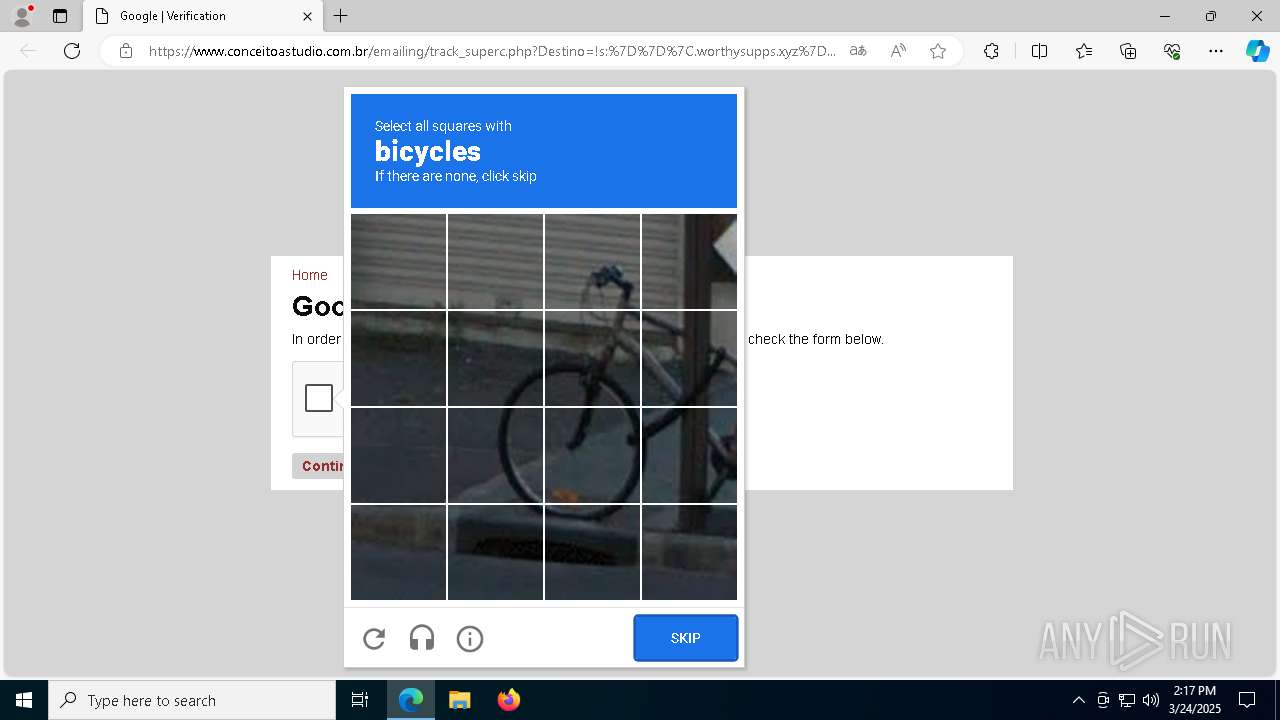The height and width of the screenshot is (720, 1280).
Task: Reload the page with Refresh icon
Action: coord(72,51)
